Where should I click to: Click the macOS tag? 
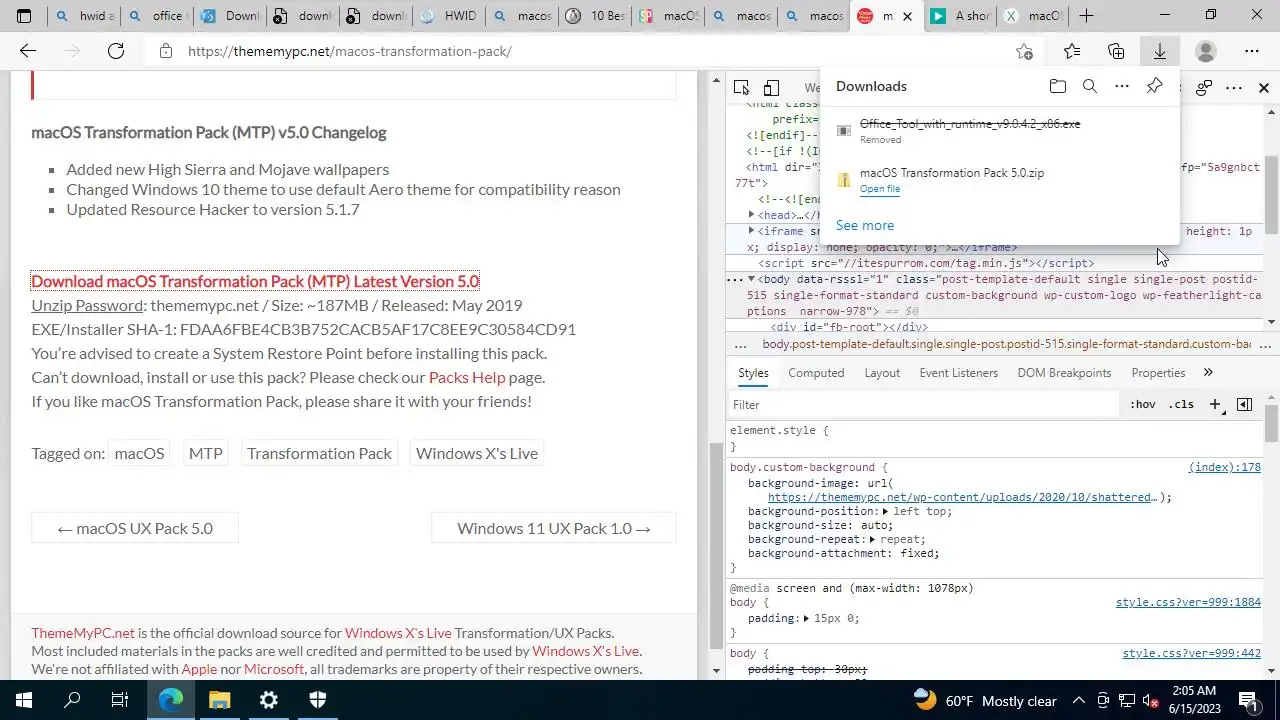(x=139, y=453)
